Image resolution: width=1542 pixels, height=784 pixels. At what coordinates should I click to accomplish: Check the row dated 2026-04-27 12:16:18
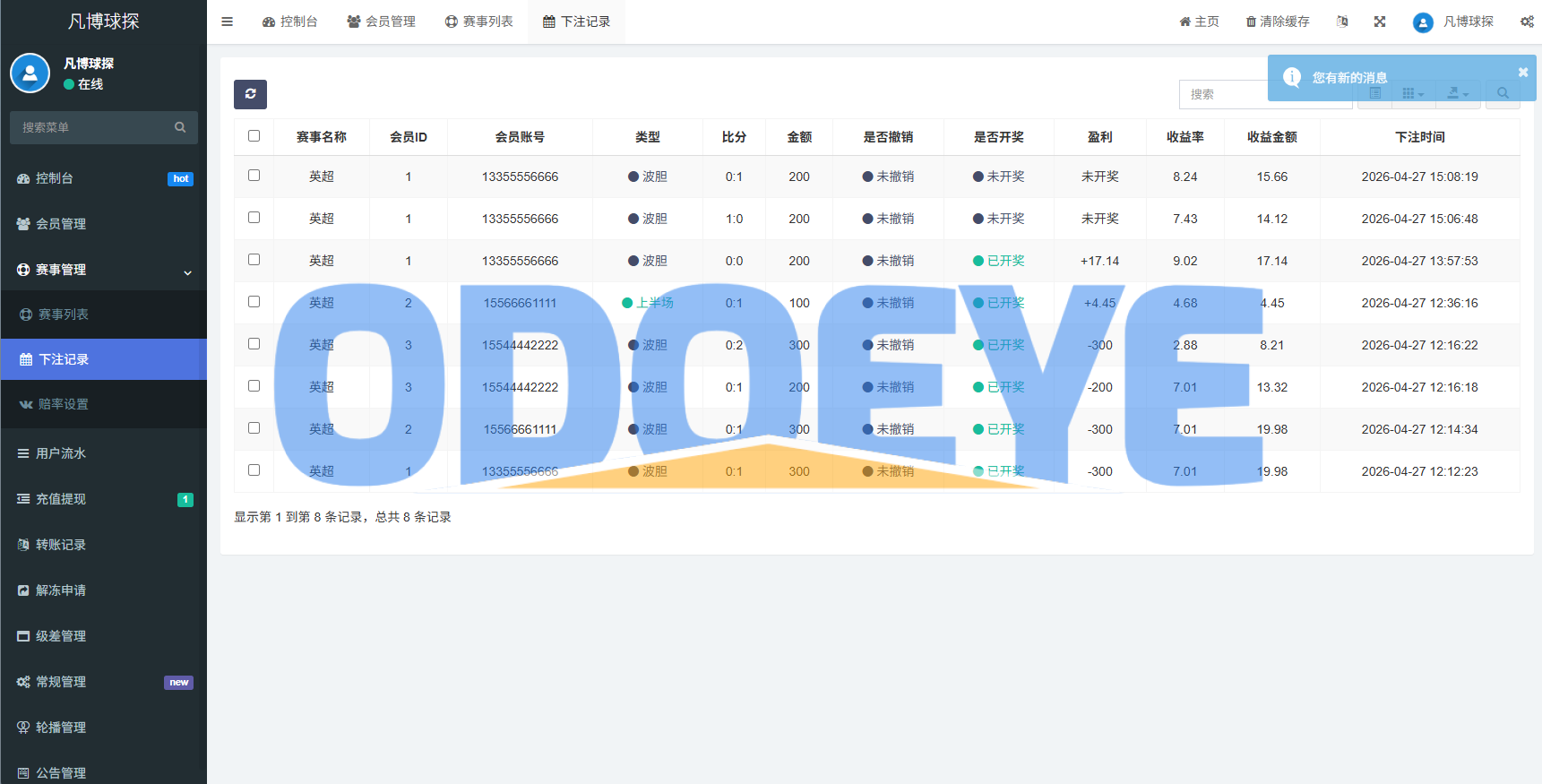click(x=254, y=386)
